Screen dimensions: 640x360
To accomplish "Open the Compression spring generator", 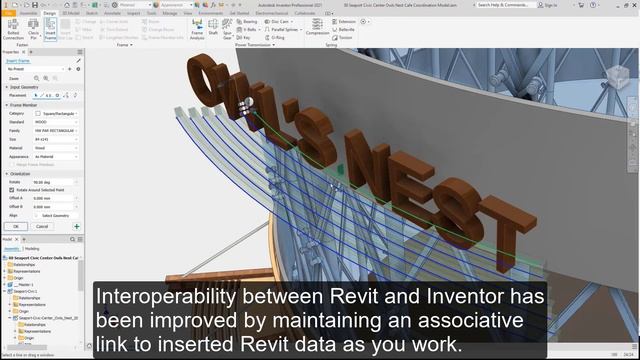I will [317, 27].
